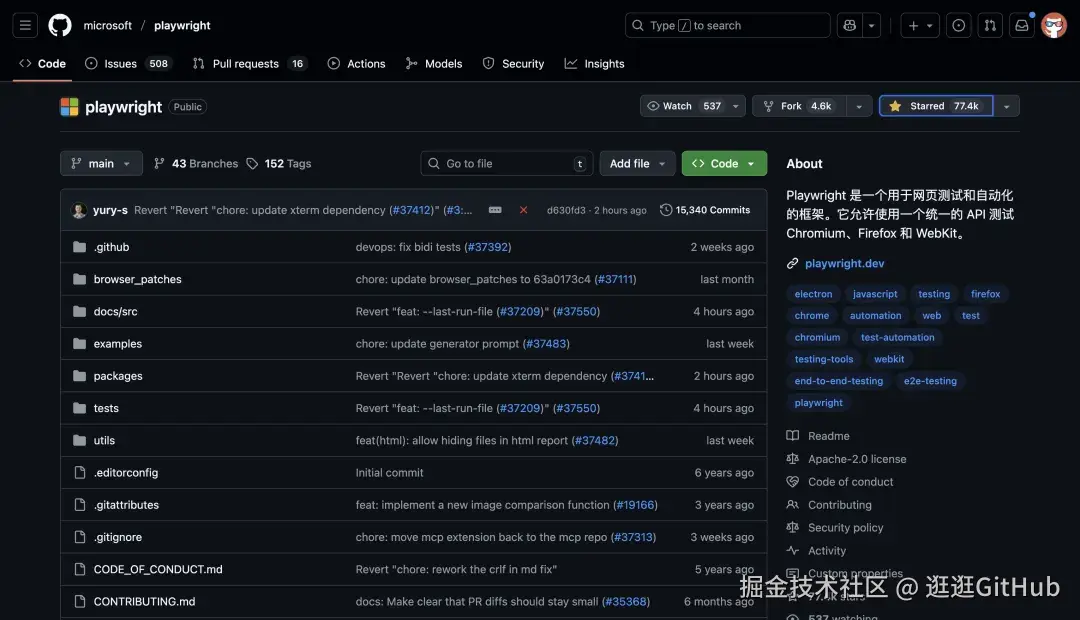1080x620 pixels.
Task: Open the Apache-2.0 license link
Action: [x=857, y=459]
